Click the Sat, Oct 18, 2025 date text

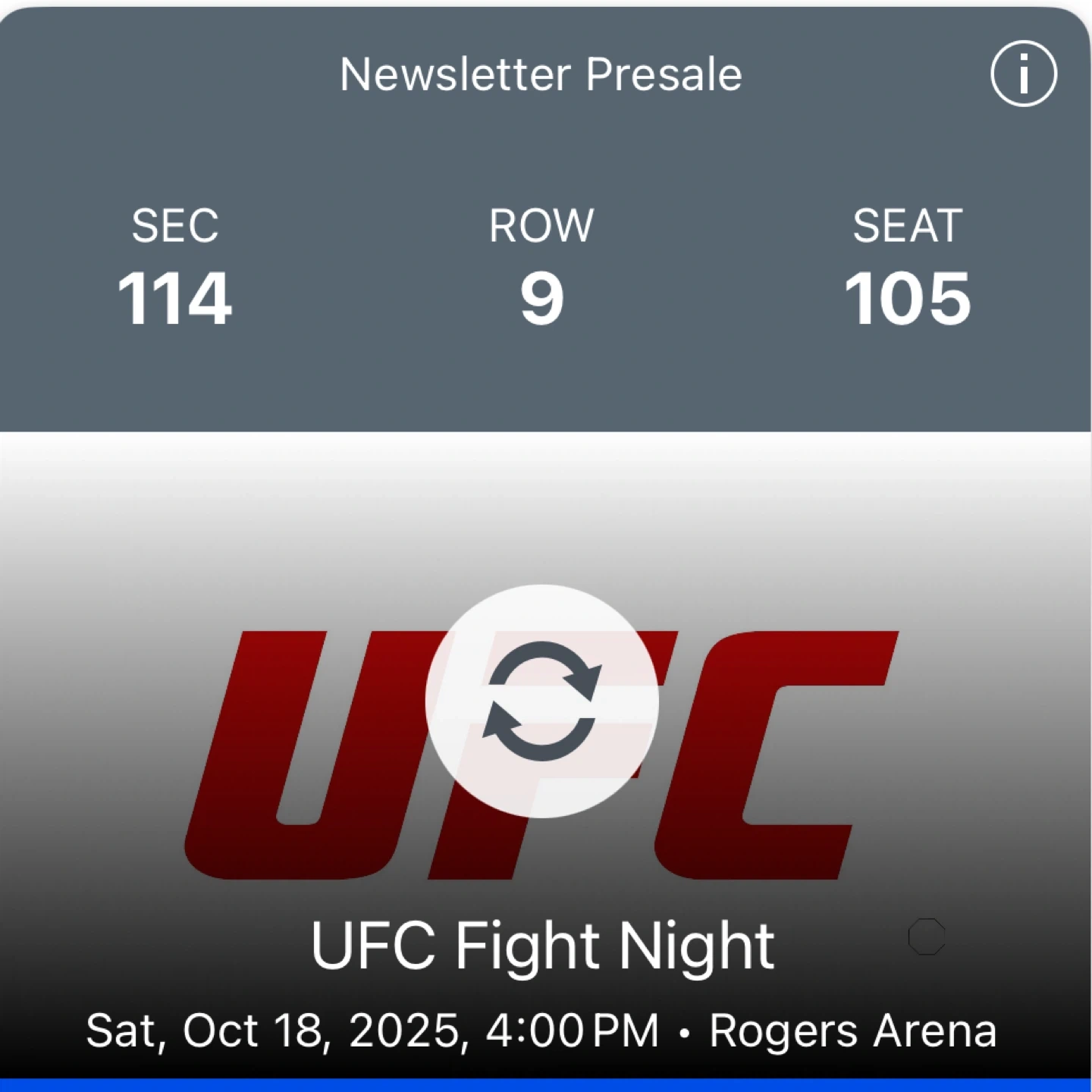pyautogui.click(x=273, y=1031)
